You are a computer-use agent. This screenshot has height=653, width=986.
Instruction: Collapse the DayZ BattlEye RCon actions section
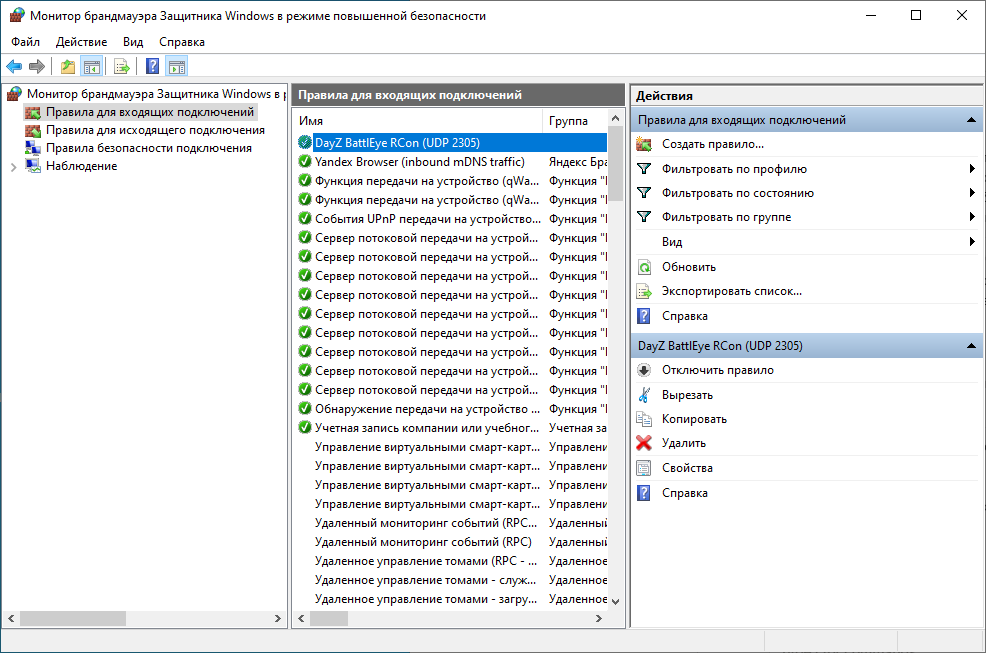(x=971, y=345)
